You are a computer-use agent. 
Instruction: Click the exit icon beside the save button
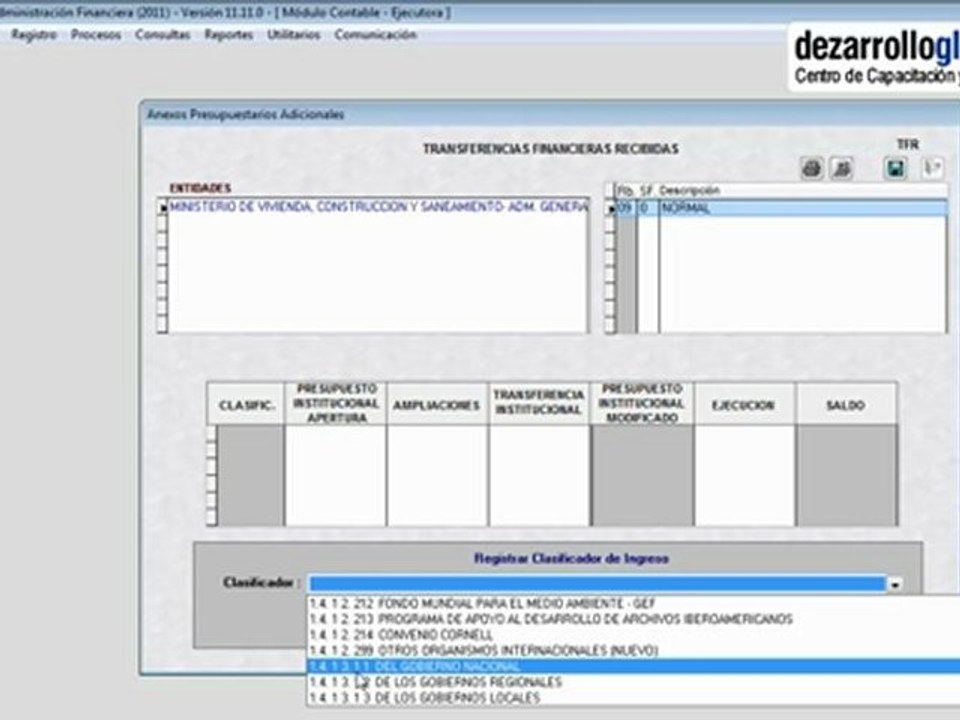click(x=932, y=168)
